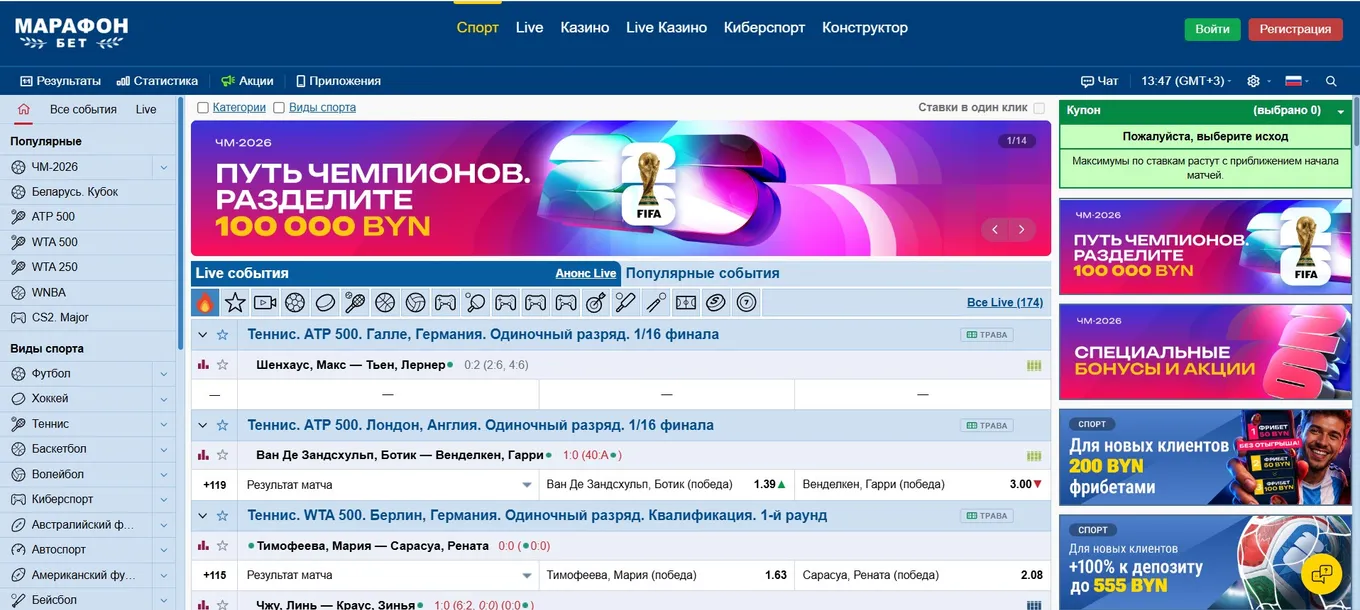Open scoreboard icon for Шенхаус — Тьен
This screenshot has height=610, width=1360.
[x=1034, y=366]
